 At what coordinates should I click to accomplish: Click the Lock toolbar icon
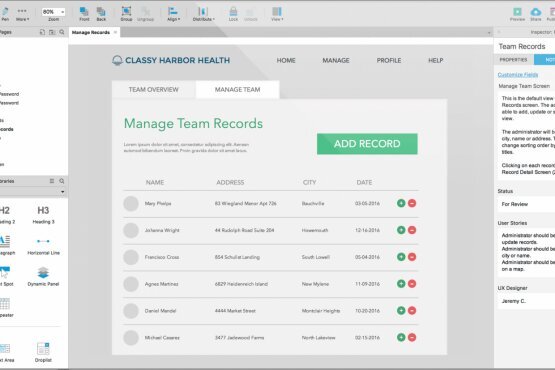(x=233, y=14)
